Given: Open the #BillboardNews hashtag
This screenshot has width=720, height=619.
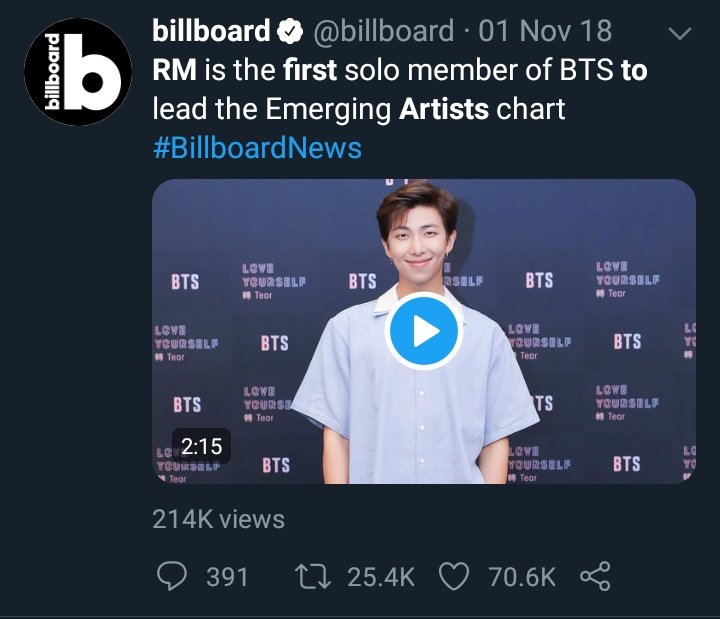Looking at the screenshot, I should pos(257,148).
